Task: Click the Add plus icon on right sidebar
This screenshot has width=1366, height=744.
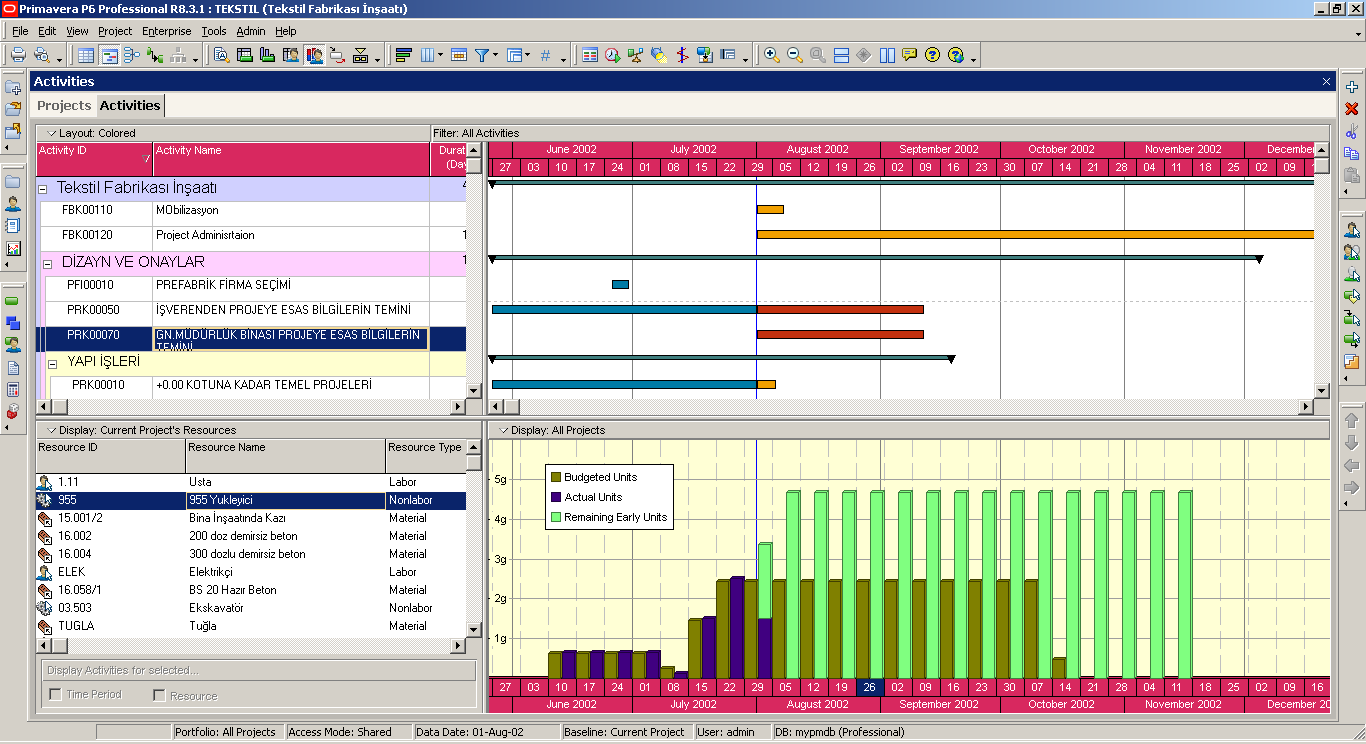Action: 1352,87
